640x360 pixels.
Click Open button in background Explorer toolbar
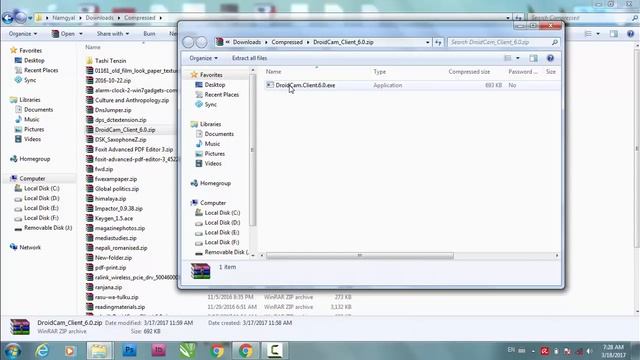63,34
